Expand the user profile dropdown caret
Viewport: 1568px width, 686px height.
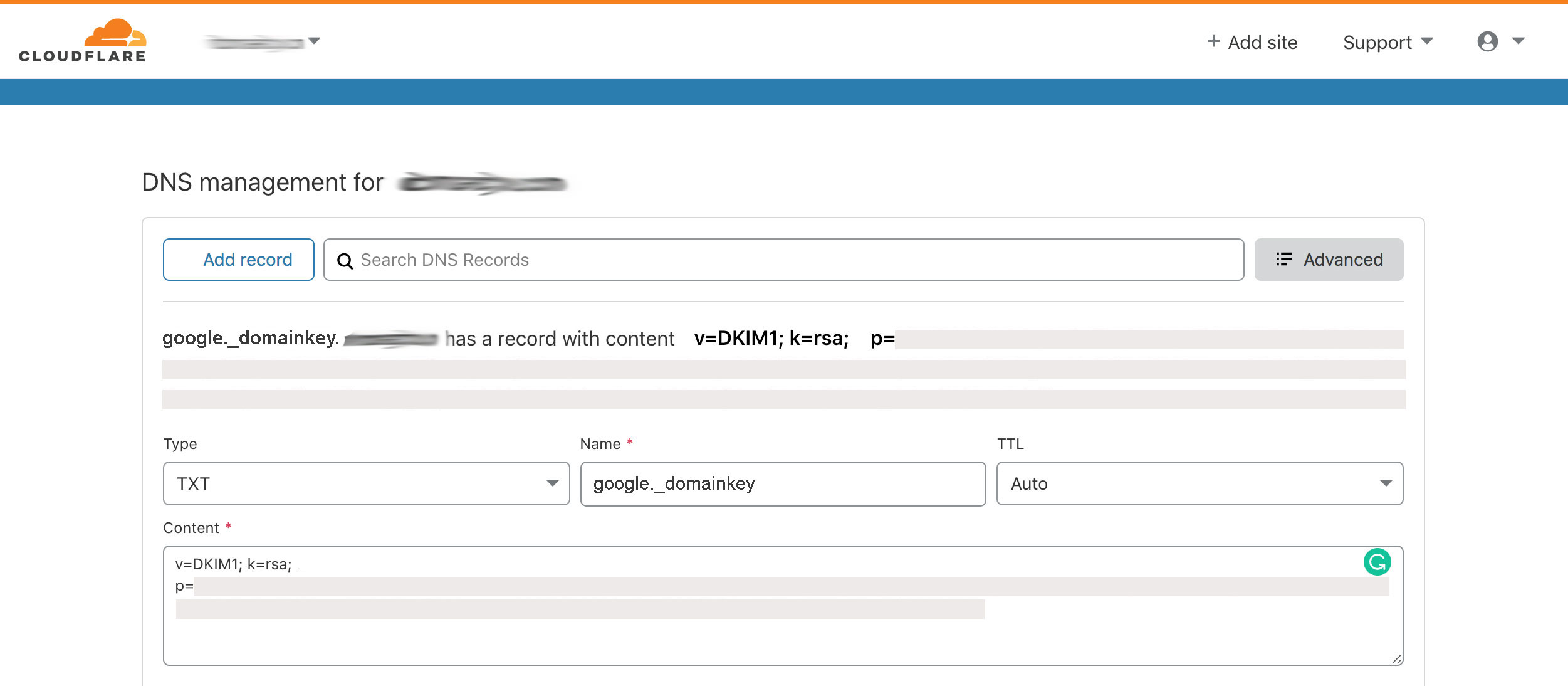coord(1518,41)
